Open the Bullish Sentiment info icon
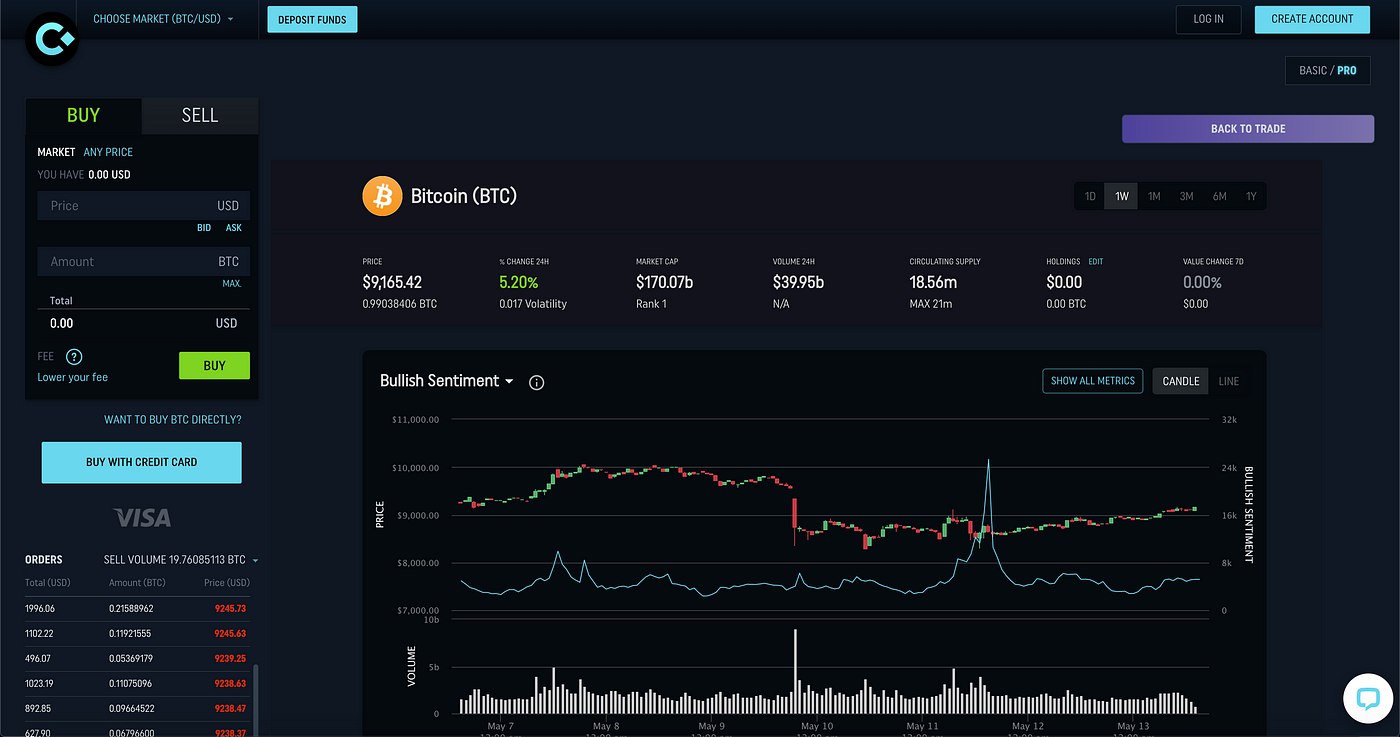 [x=536, y=382]
